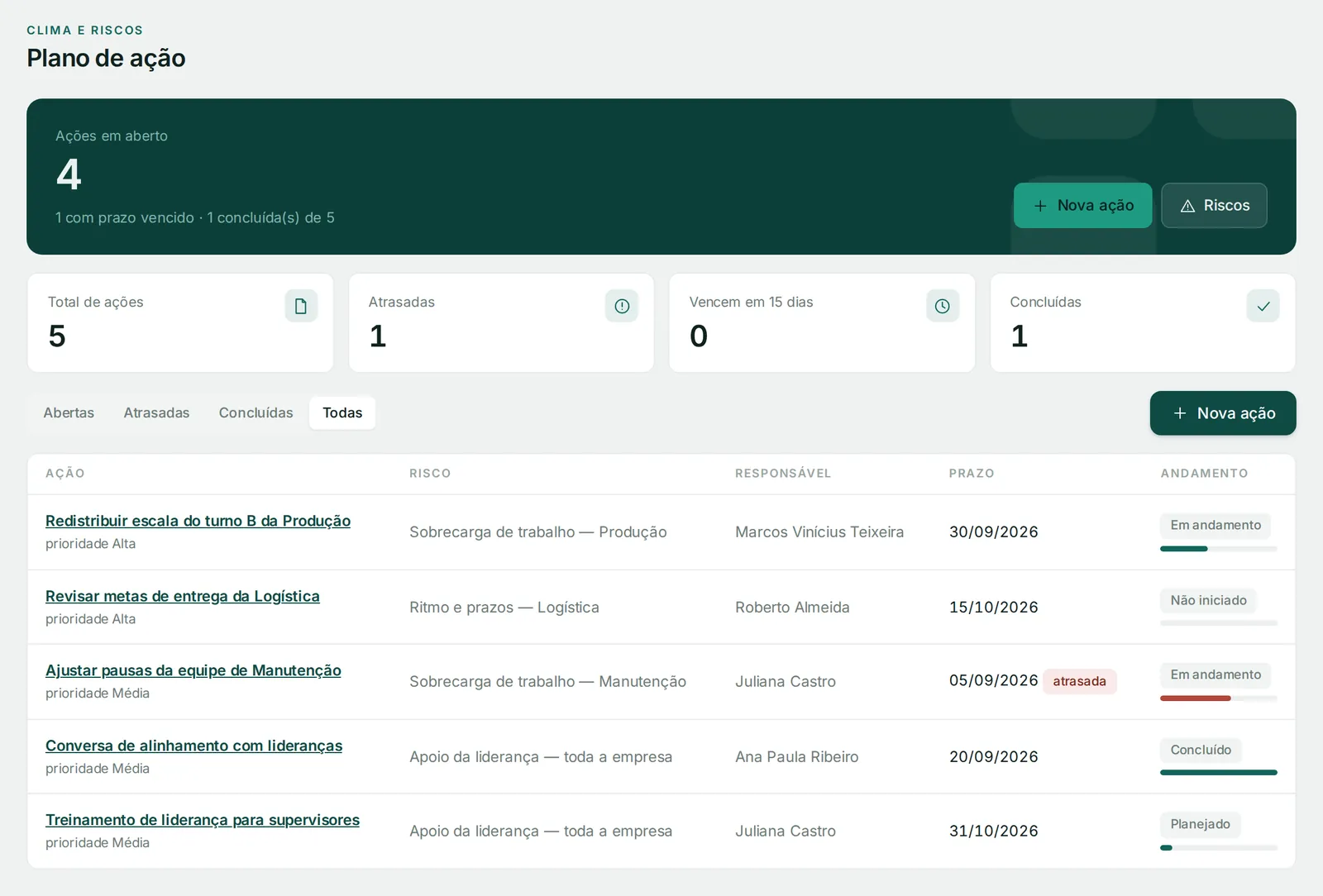1323x896 pixels.
Task: Click the Concluído status badge
Action: pyautogui.click(x=1201, y=750)
